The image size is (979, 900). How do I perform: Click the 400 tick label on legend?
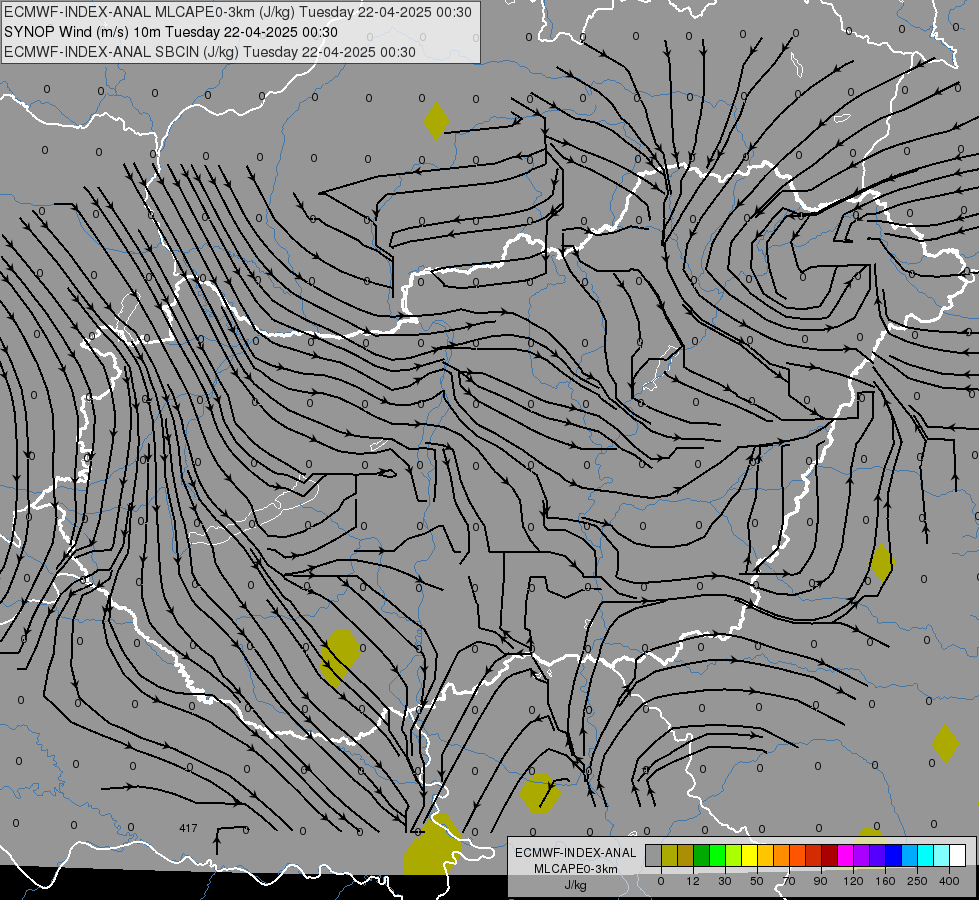pos(949,881)
